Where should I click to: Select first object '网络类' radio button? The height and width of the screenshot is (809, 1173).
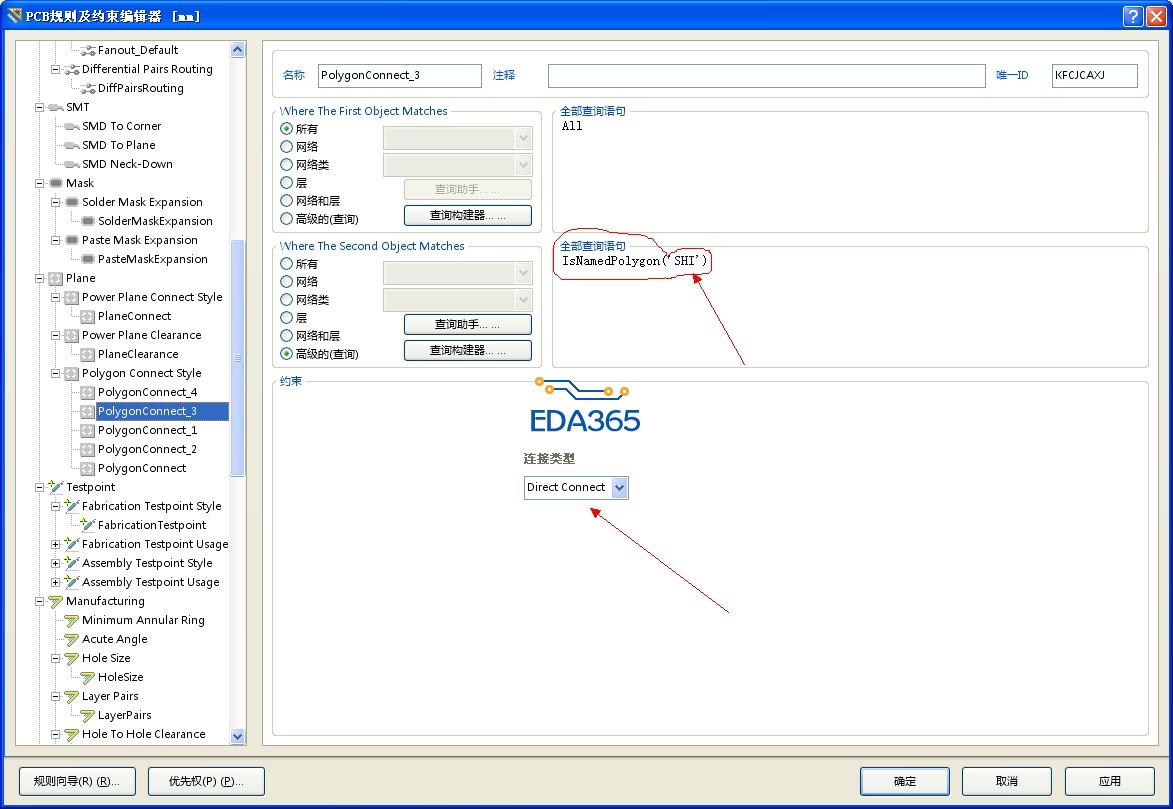pyautogui.click(x=287, y=165)
